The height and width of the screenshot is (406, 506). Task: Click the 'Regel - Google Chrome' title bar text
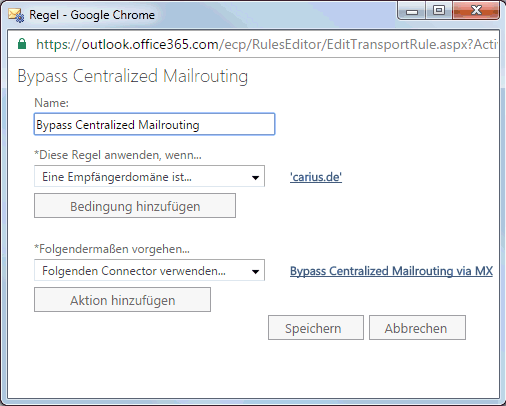coord(92,15)
